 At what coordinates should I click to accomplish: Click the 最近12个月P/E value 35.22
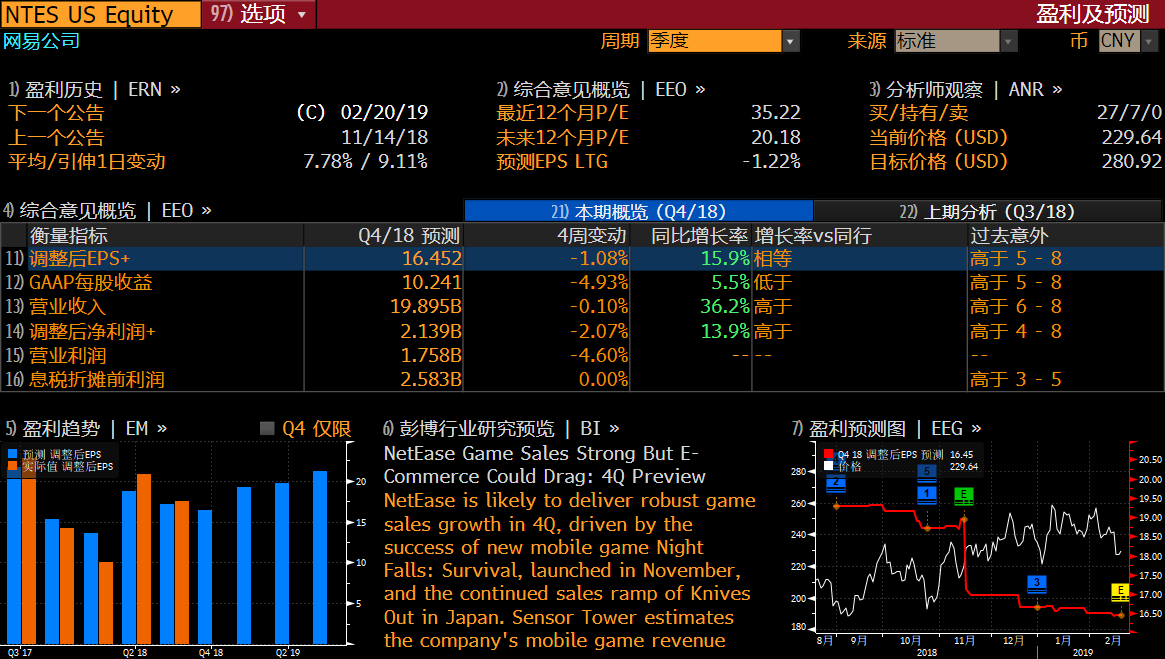pos(776,112)
